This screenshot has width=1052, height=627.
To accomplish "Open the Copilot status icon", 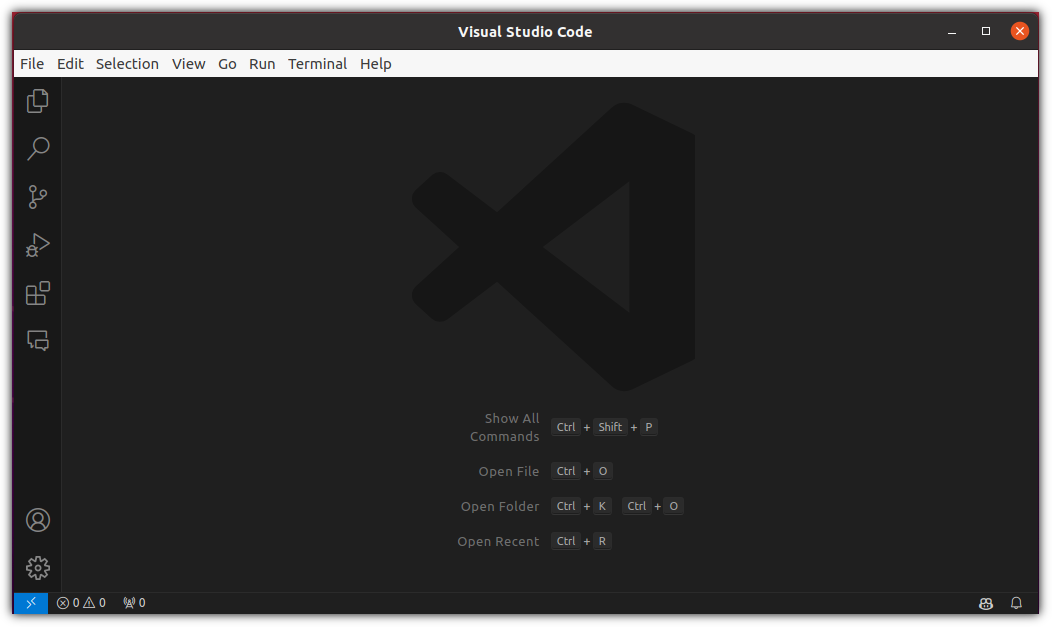I will point(986,604).
